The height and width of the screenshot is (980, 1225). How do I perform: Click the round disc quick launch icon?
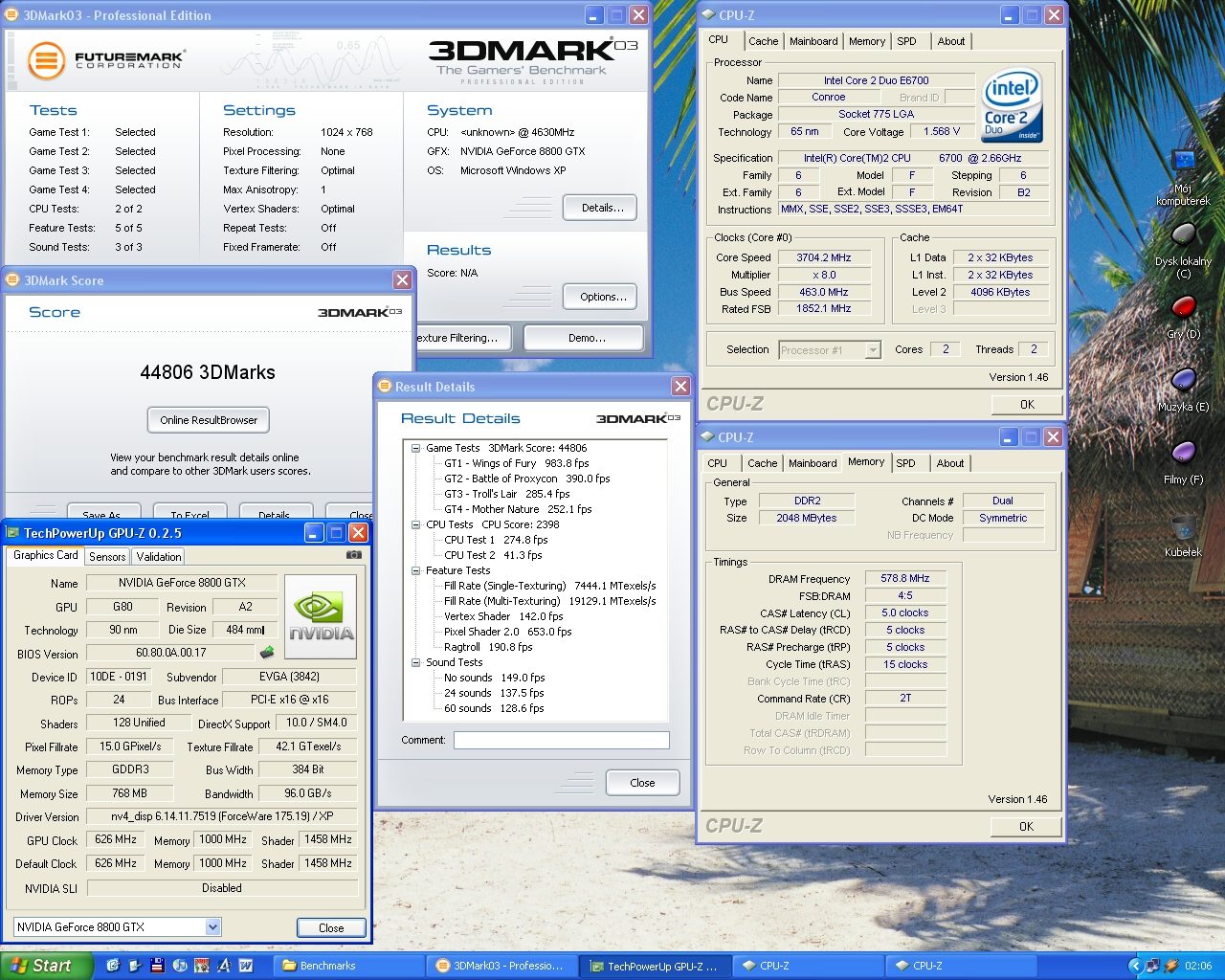pos(179,966)
